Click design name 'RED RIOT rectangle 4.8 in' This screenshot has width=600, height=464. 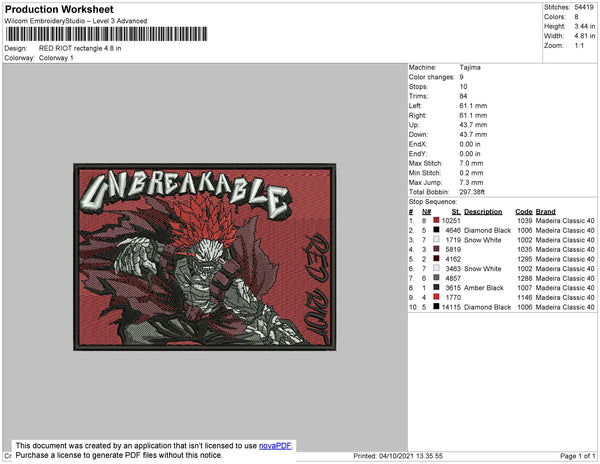pyautogui.click(x=80, y=48)
